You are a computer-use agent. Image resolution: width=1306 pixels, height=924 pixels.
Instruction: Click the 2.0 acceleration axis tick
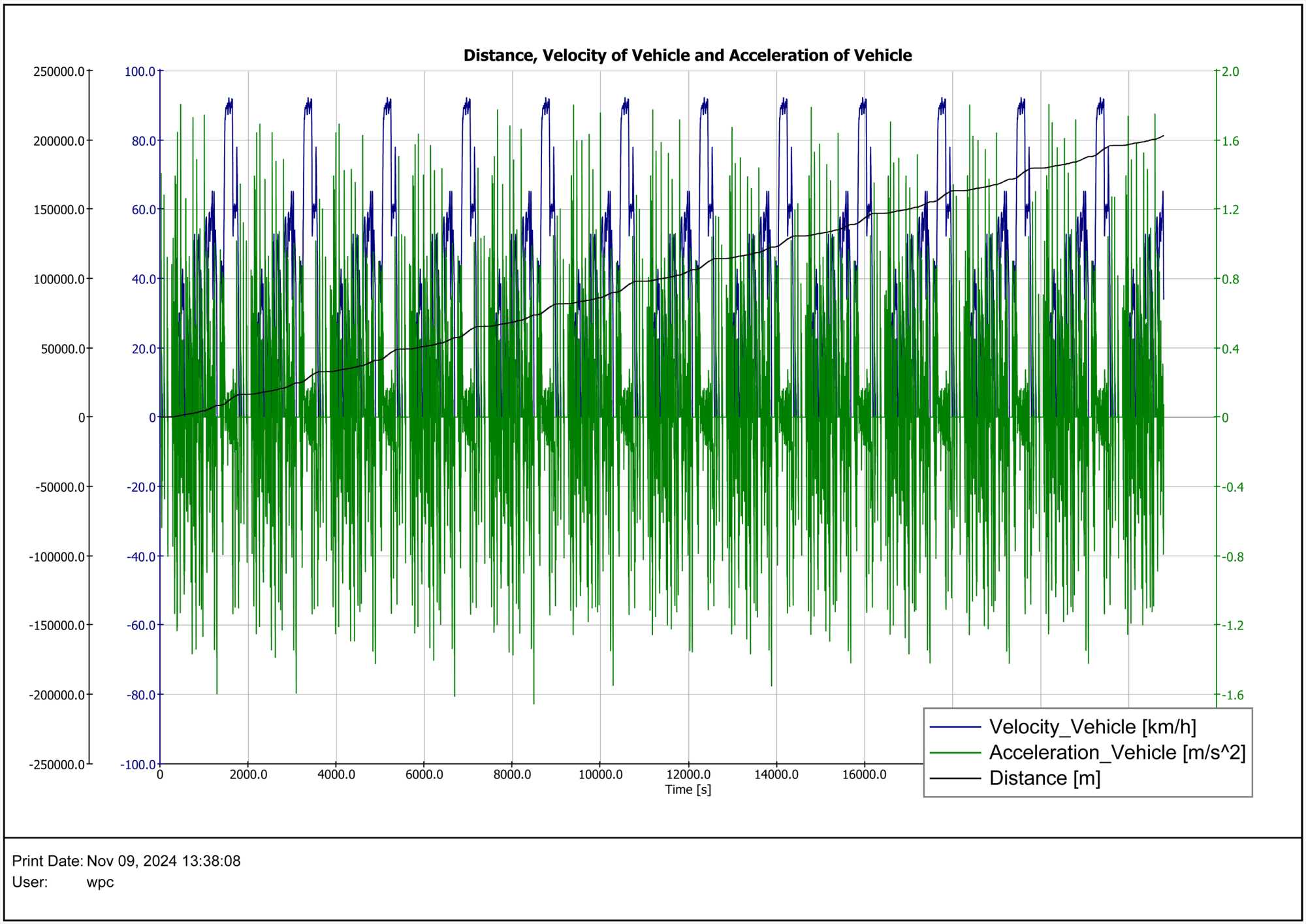click(1230, 72)
